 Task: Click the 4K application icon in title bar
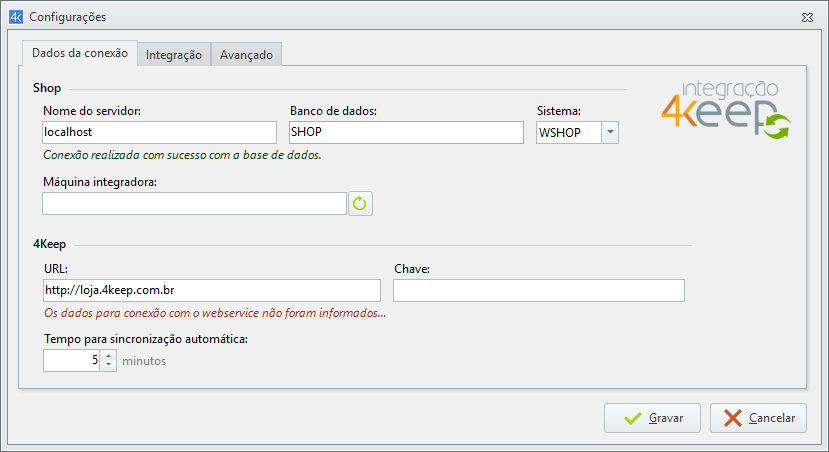pyautogui.click(x=15, y=17)
